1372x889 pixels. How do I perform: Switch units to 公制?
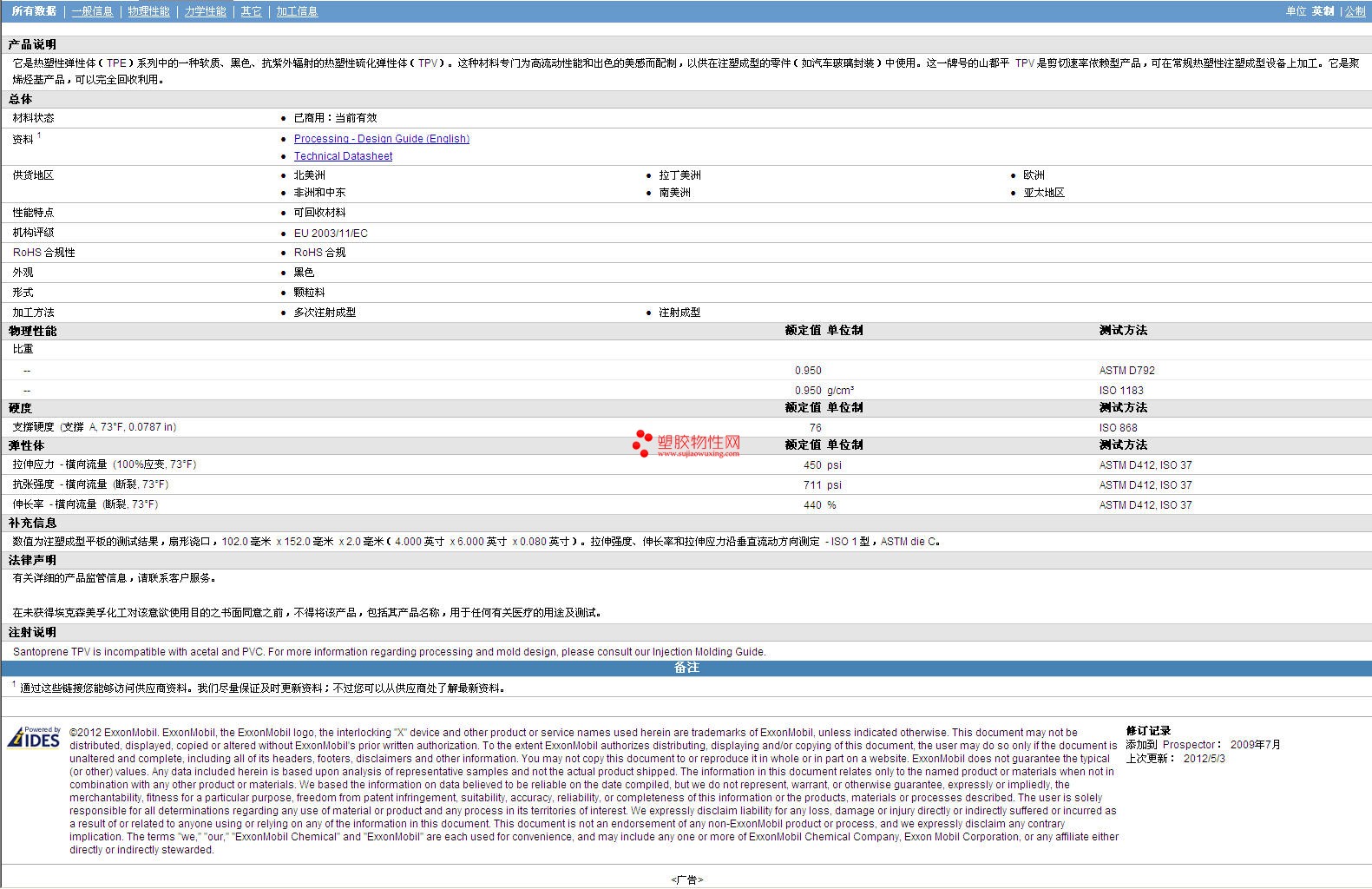click(x=1355, y=11)
